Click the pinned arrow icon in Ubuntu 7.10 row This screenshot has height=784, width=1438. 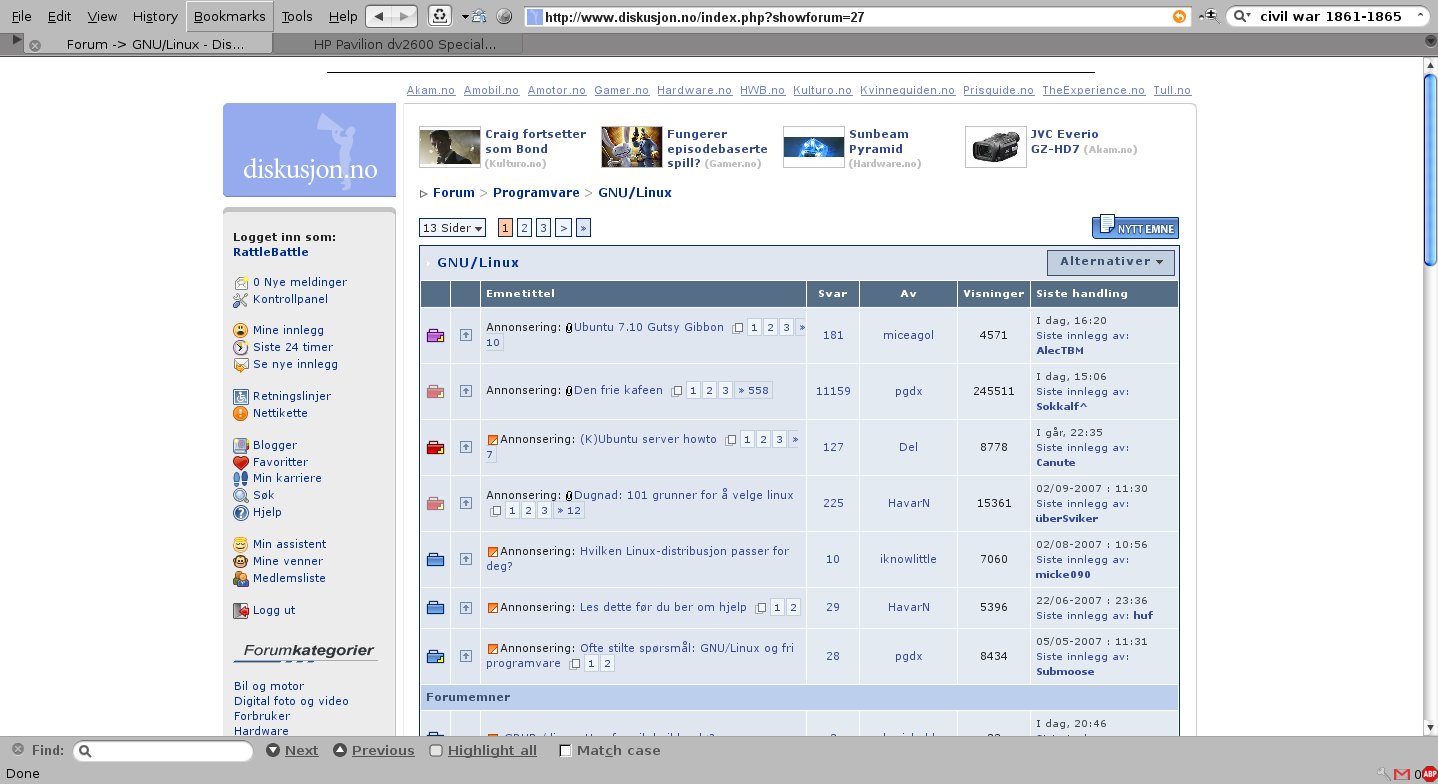465,335
